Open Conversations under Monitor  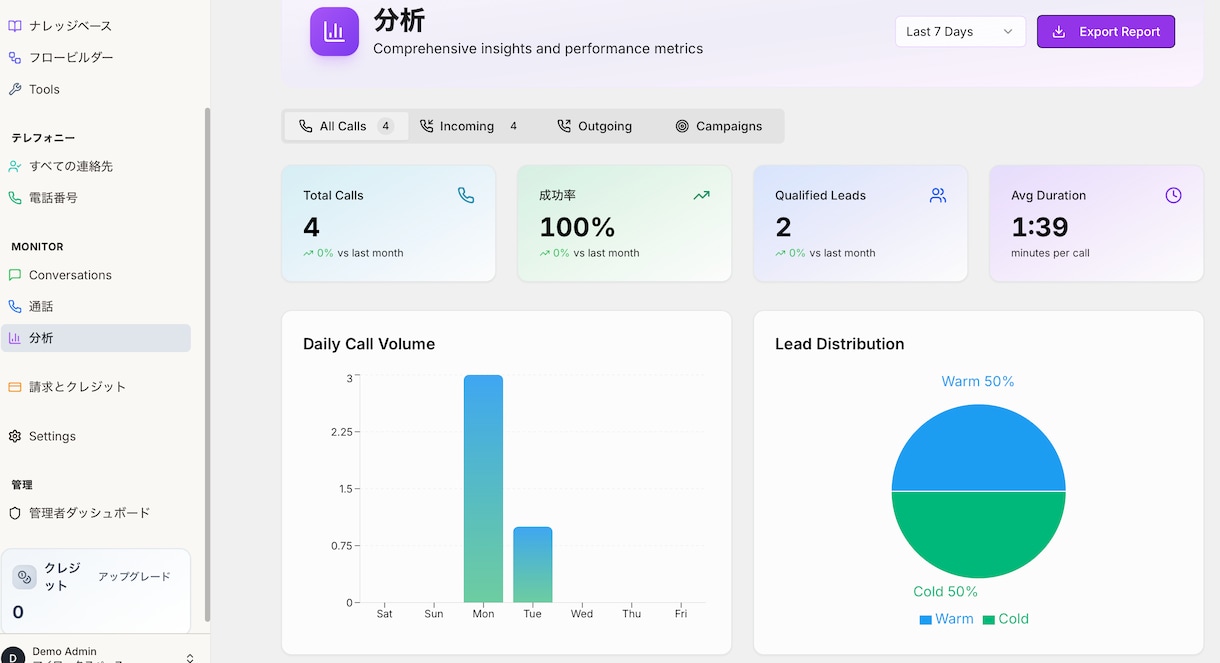[96, 275]
